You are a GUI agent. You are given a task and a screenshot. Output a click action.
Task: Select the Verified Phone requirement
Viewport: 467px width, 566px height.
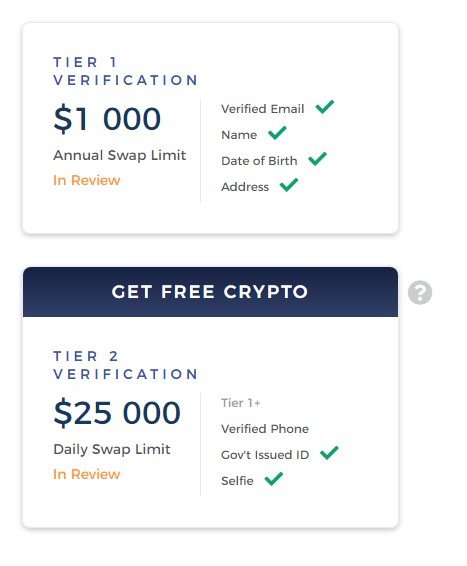point(265,429)
